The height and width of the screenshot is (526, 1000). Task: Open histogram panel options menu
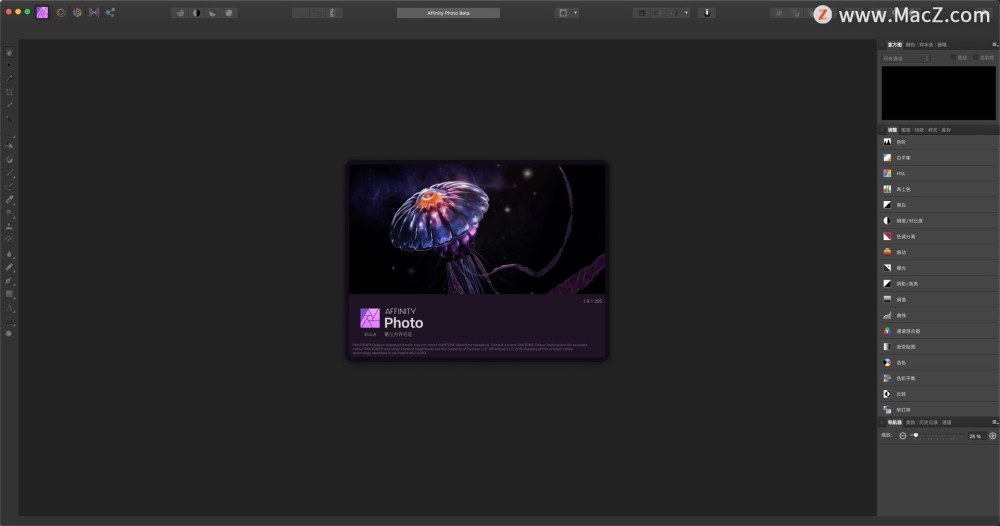[994, 45]
